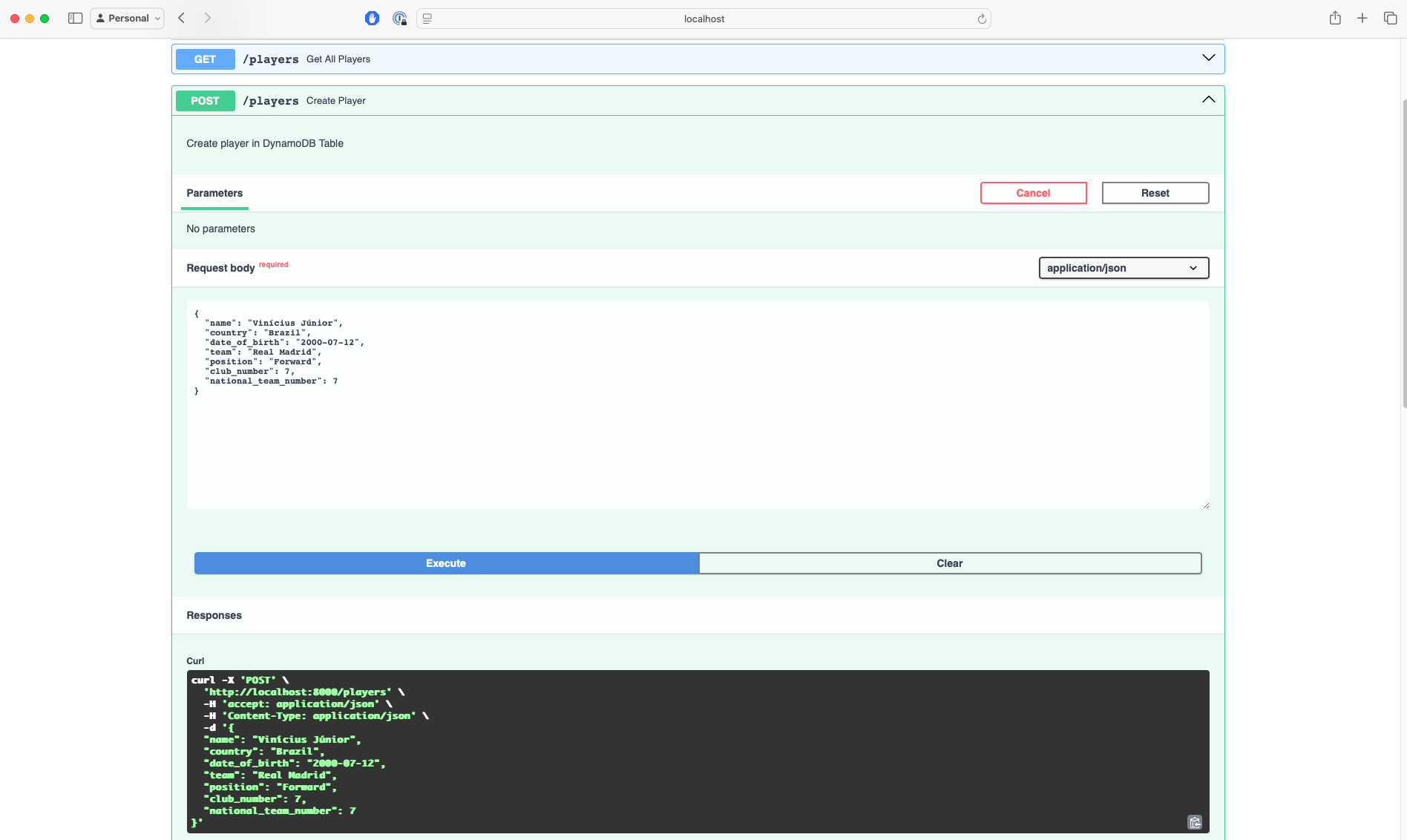This screenshot has width=1407, height=840.
Task: Click the 'Curl' label
Action: click(195, 660)
